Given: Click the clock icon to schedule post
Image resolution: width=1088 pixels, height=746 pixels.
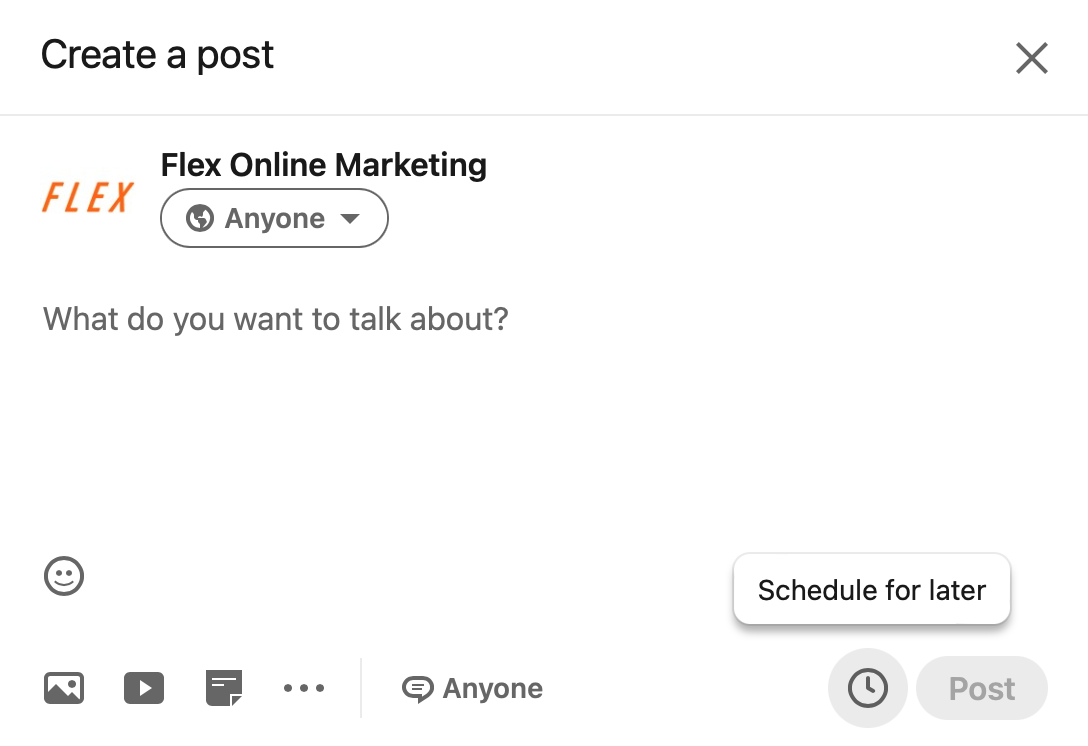Looking at the screenshot, I should [867, 688].
